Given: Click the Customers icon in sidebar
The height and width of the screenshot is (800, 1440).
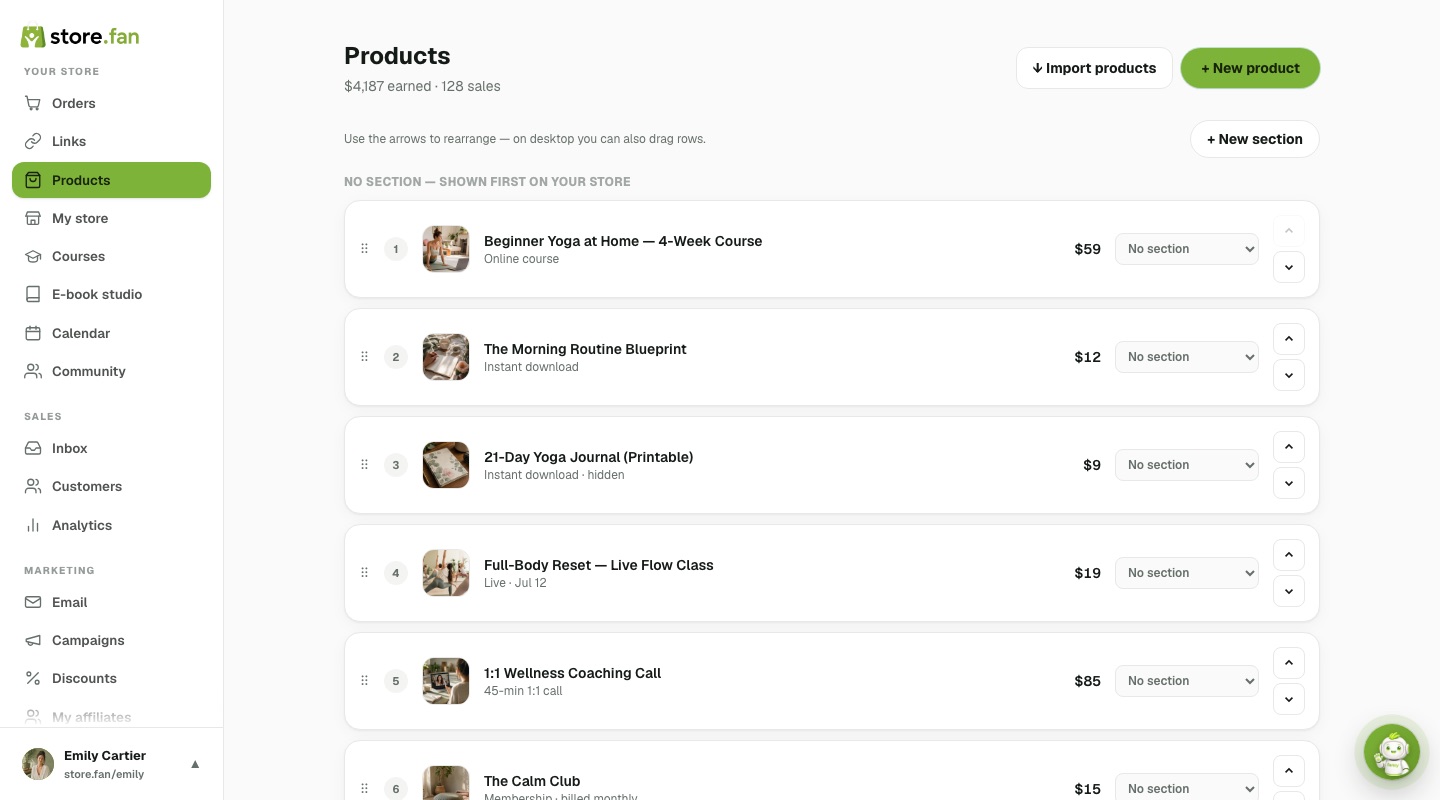Looking at the screenshot, I should point(33,486).
